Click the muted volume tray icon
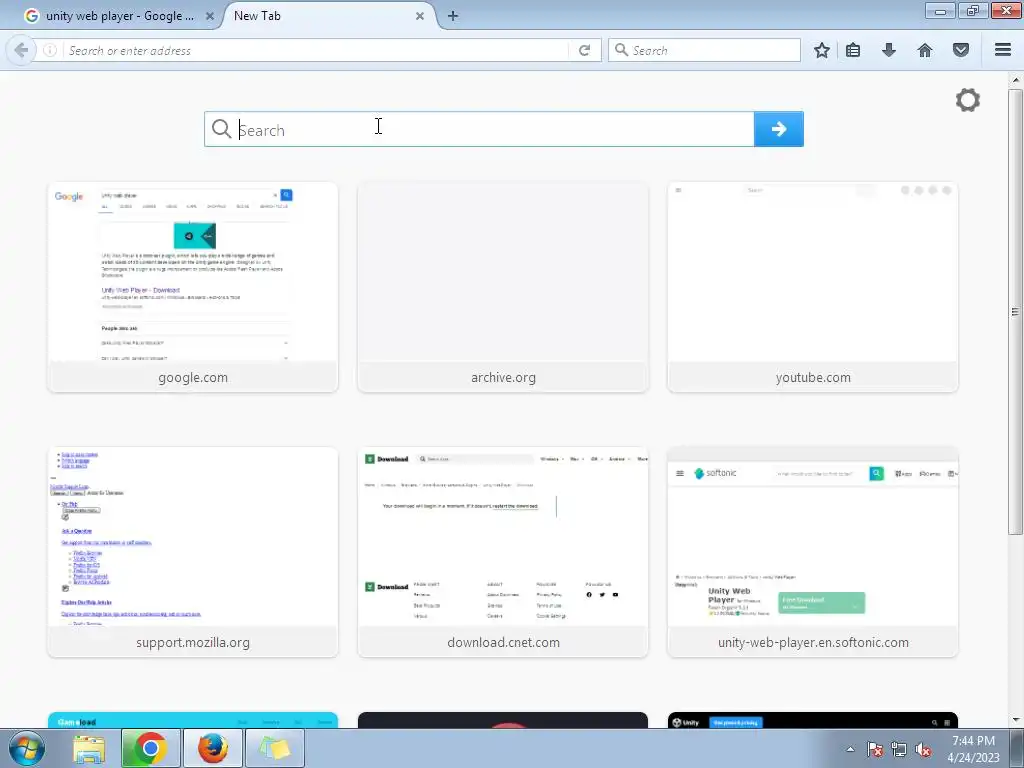The width and height of the screenshot is (1024, 768). coord(923,749)
